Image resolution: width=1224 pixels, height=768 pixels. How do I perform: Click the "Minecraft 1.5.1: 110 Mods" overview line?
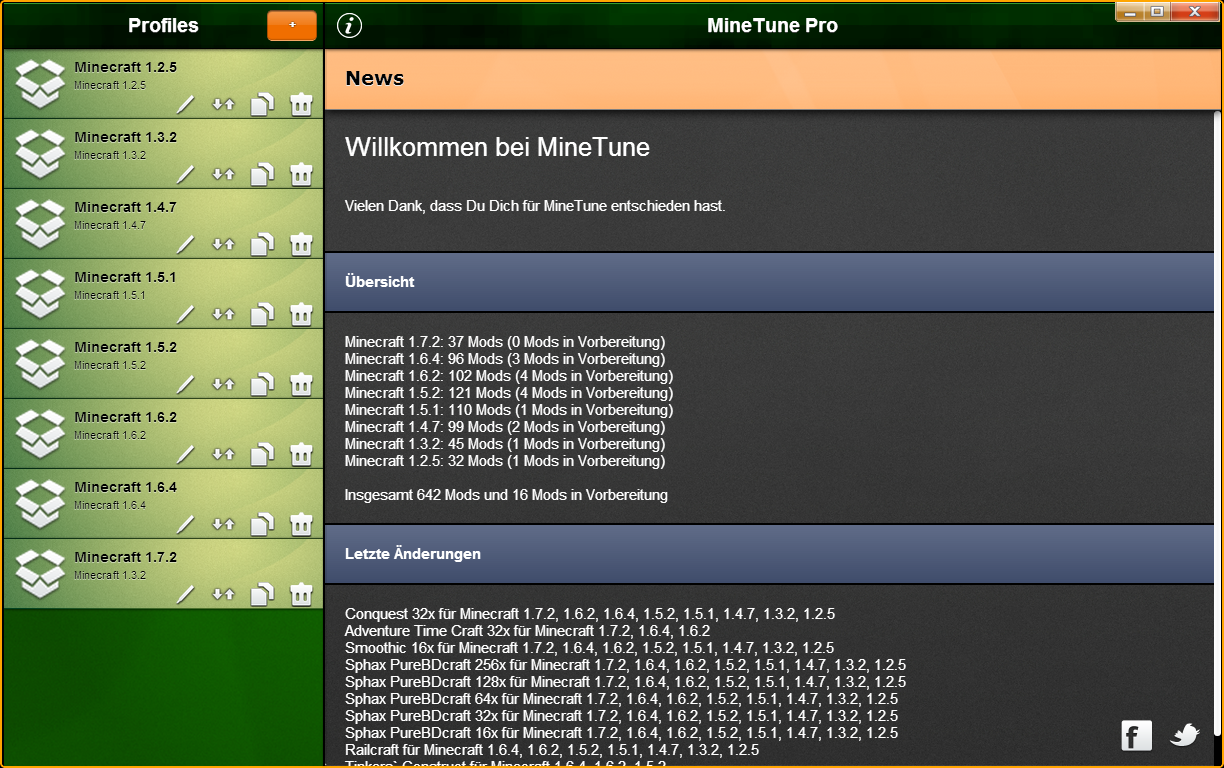coord(509,410)
